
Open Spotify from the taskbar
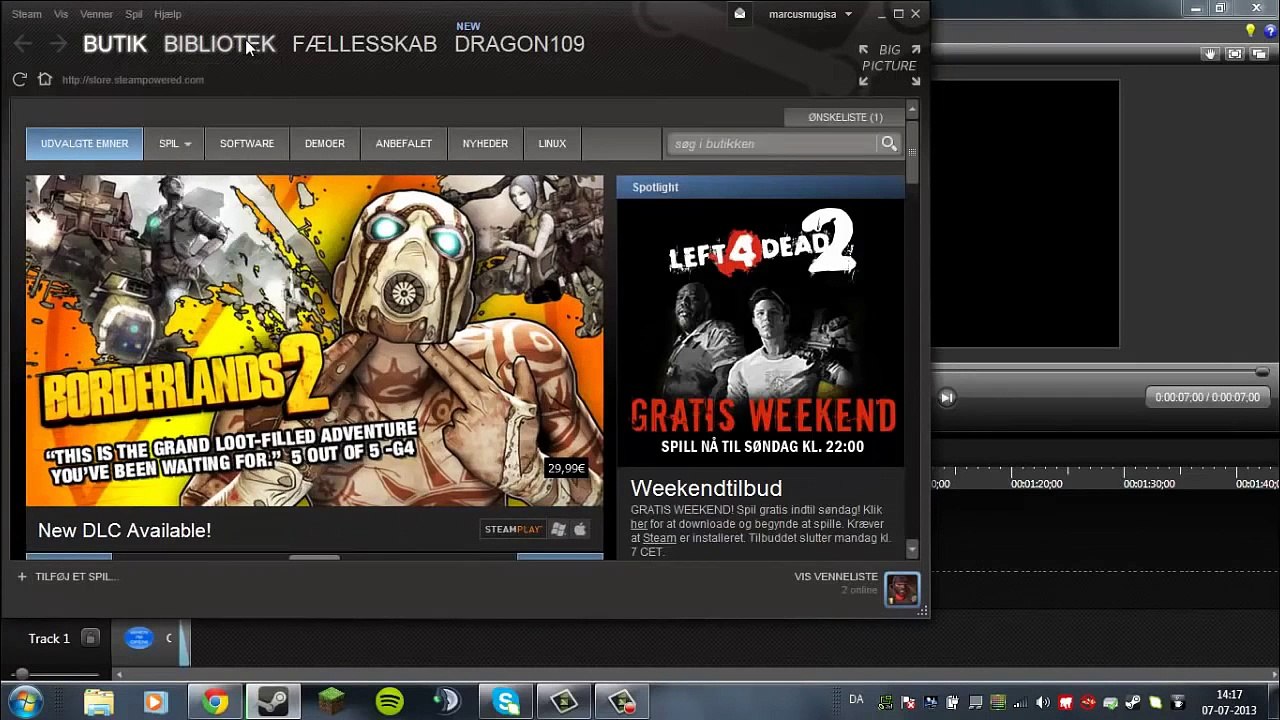pyautogui.click(x=390, y=702)
